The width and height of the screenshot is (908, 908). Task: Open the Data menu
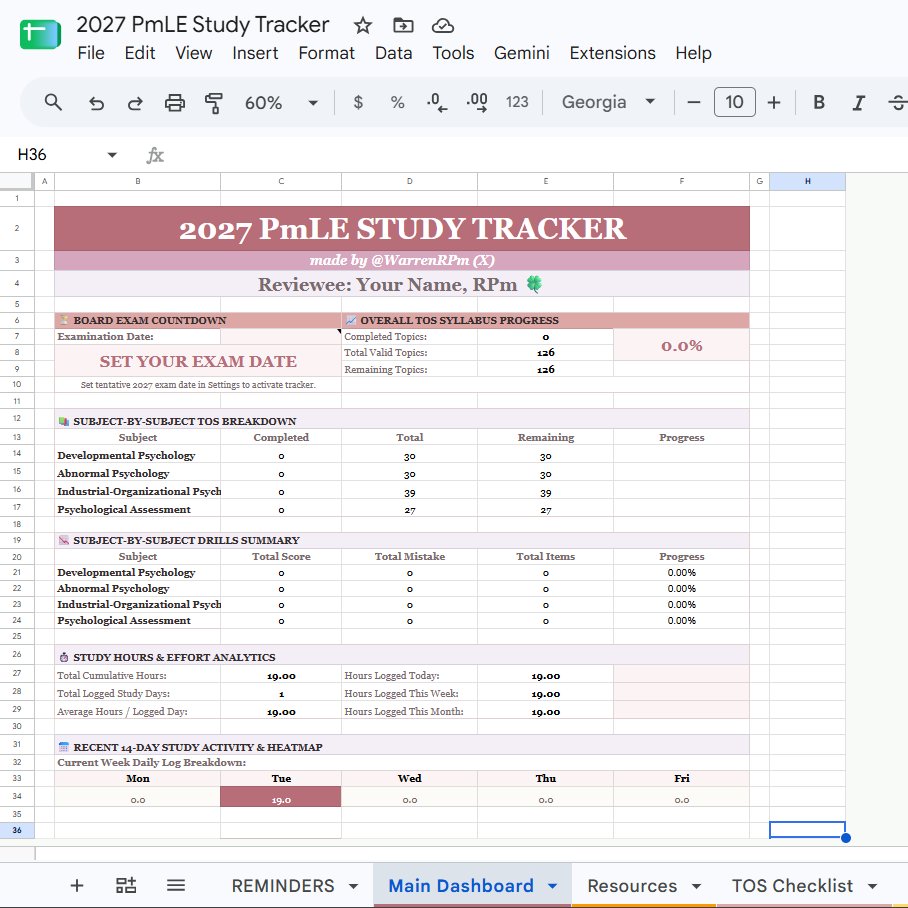[393, 53]
